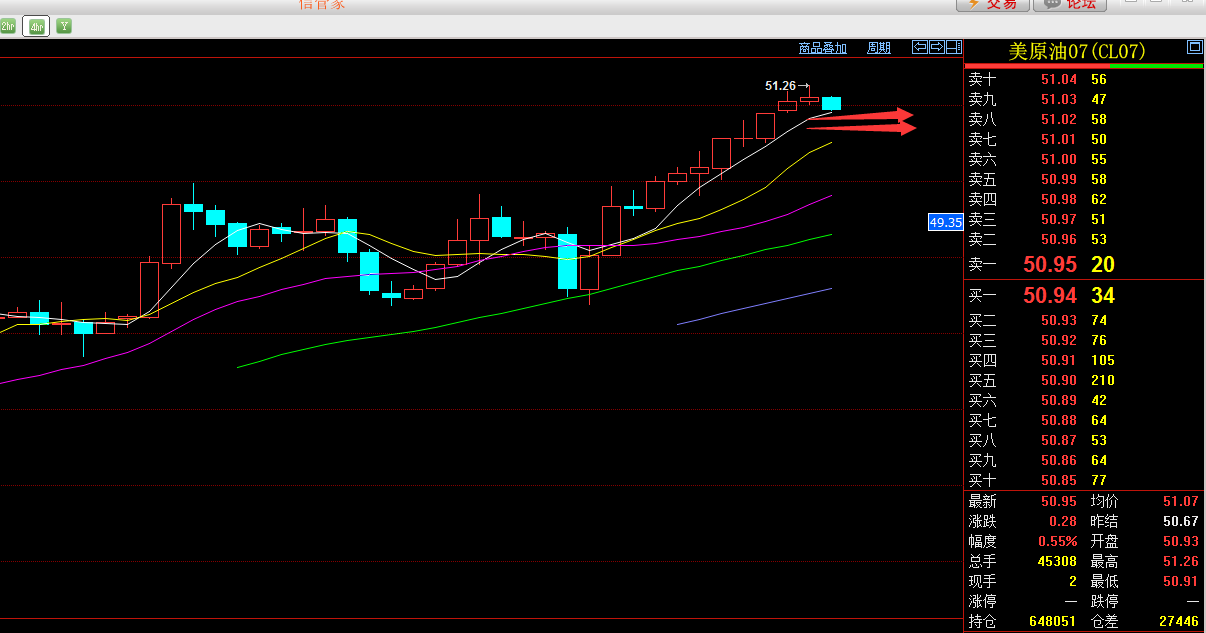This screenshot has width=1206, height=633.
Task: Click the 最低 value 50.91
Action: pyautogui.click(x=1180, y=581)
